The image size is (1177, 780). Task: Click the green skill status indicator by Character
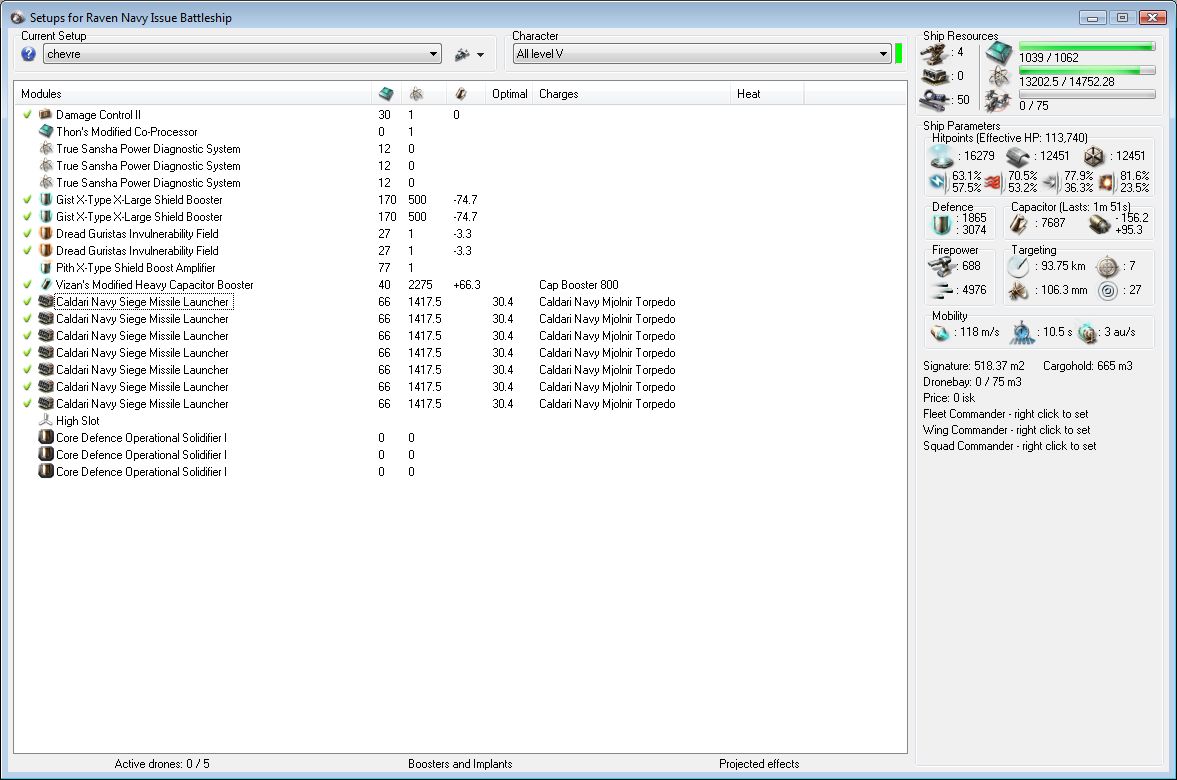[x=899, y=54]
